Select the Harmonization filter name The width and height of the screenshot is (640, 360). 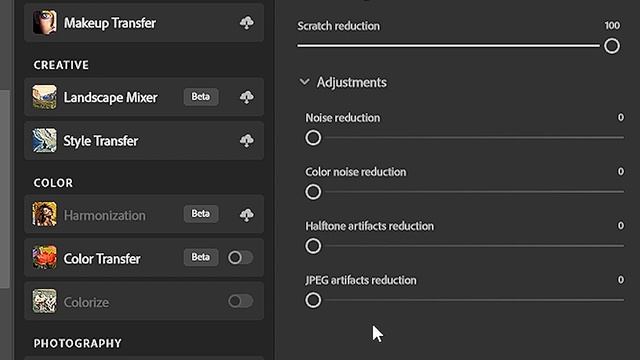[104, 216]
